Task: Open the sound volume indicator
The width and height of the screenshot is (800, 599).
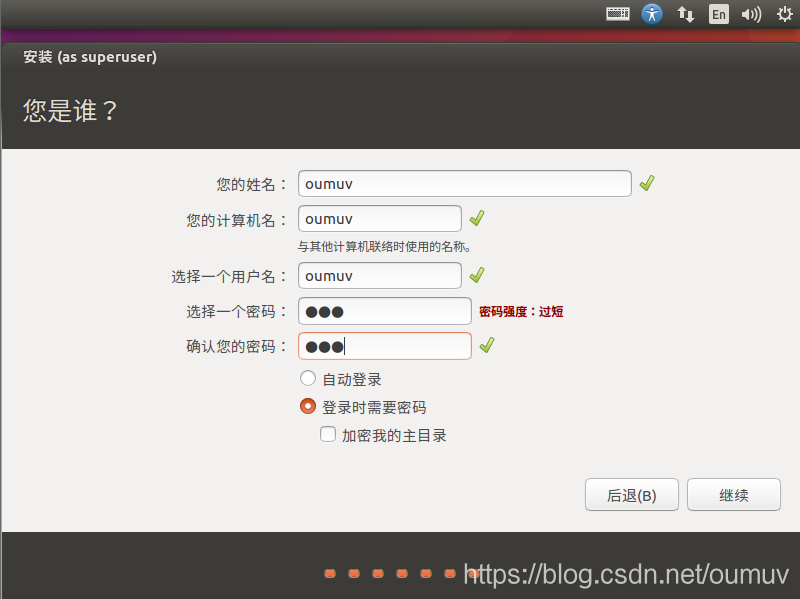Action: pos(751,14)
